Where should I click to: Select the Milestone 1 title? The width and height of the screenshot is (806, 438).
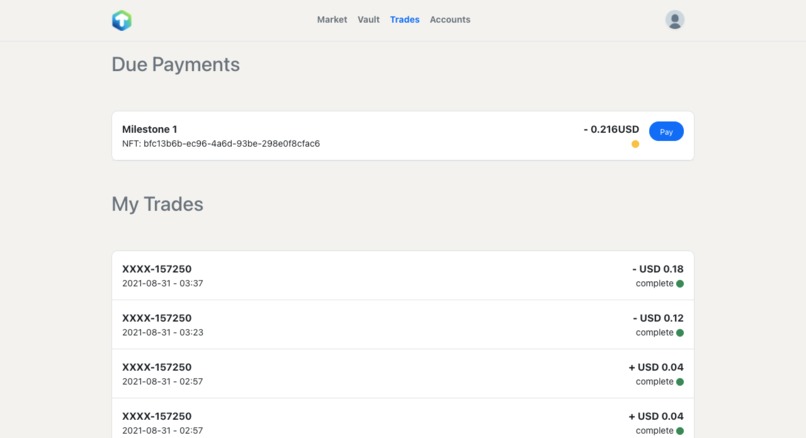coord(150,129)
